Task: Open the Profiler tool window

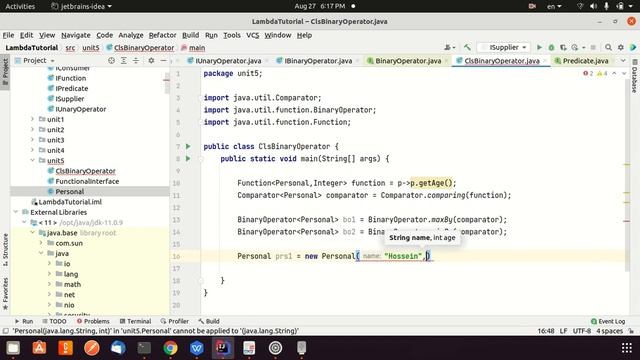Action: point(175,321)
